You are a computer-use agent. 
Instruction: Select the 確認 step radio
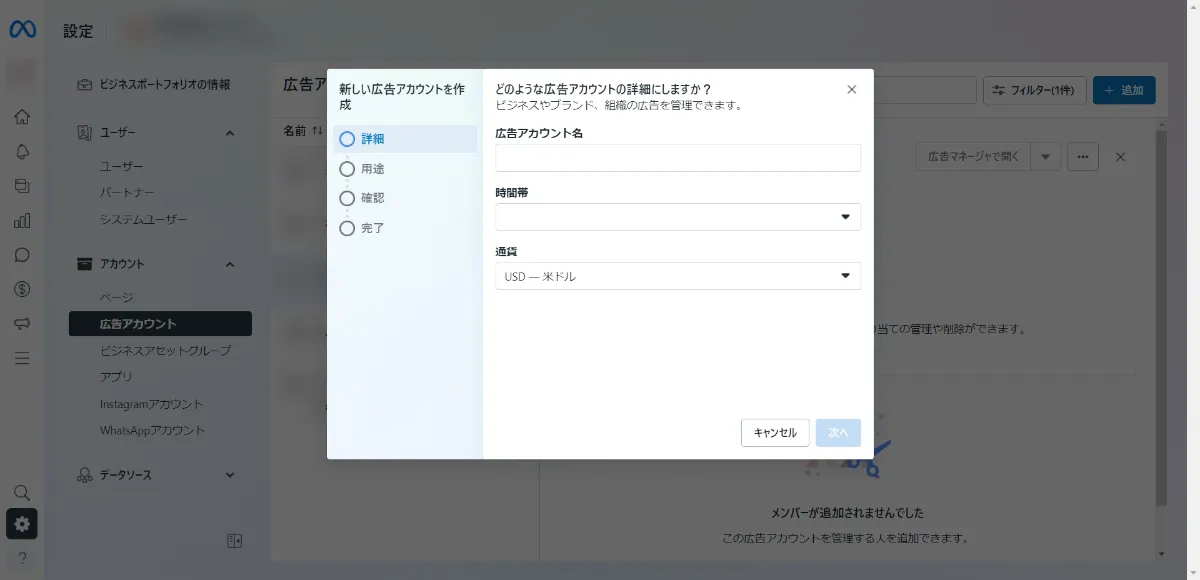coord(347,198)
